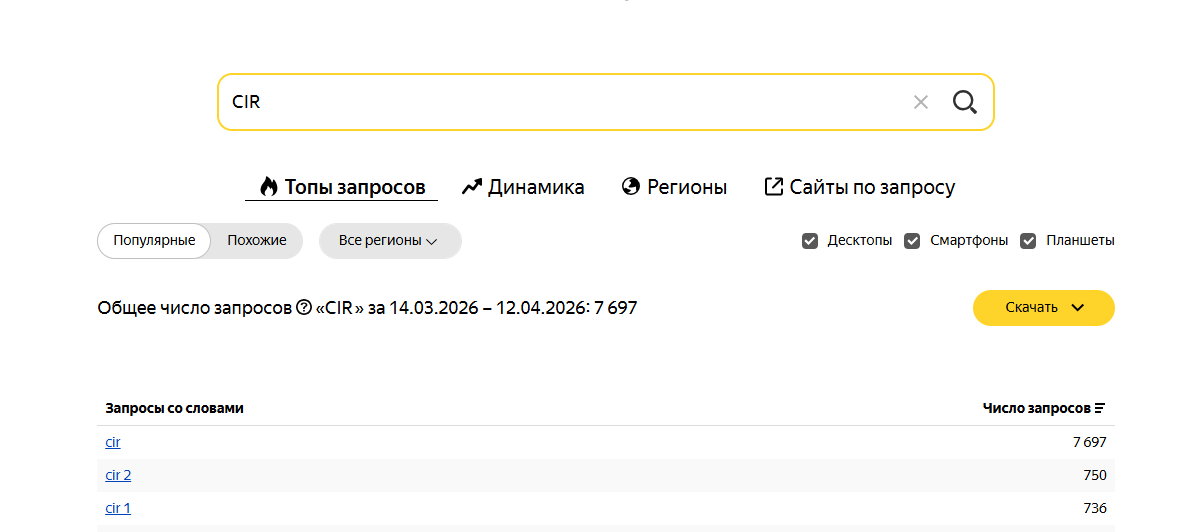Click the trending arrow icon for Динамика

click(x=472, y=187)
